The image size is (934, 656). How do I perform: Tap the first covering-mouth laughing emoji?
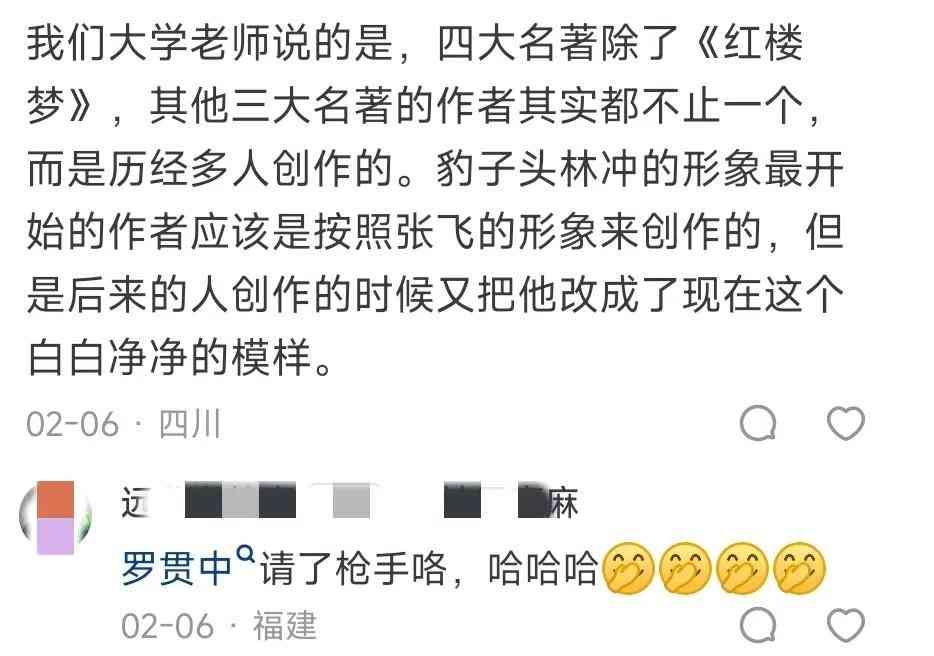628,568
